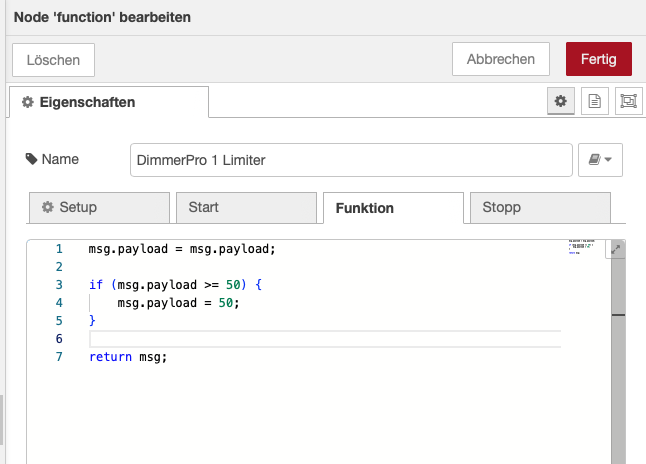This screenshot has width=646, height=464.
Task: Click the tag icon beside Name
Action: (32, 159)
